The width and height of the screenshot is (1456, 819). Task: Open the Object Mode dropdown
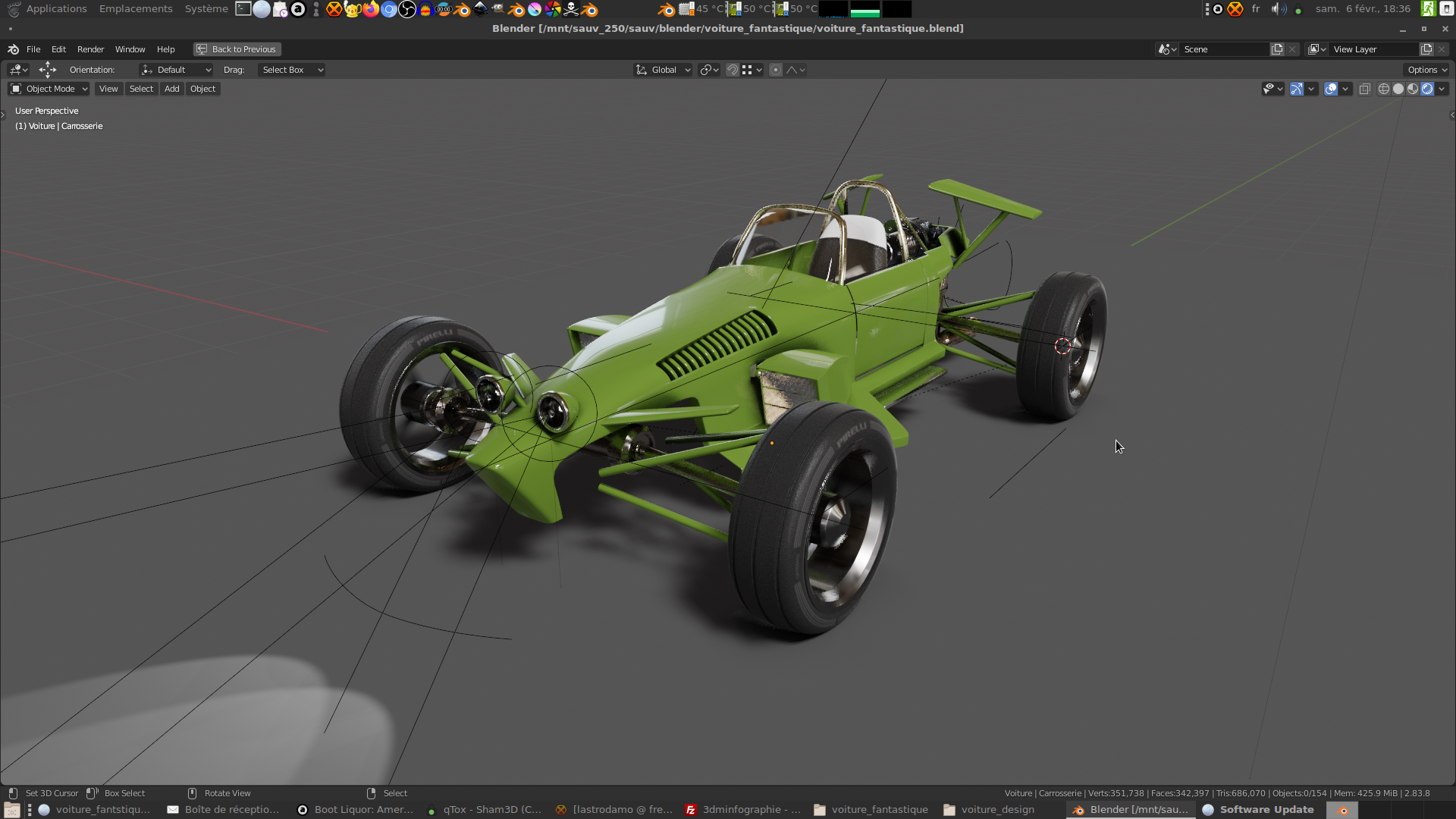coord(49,89)
